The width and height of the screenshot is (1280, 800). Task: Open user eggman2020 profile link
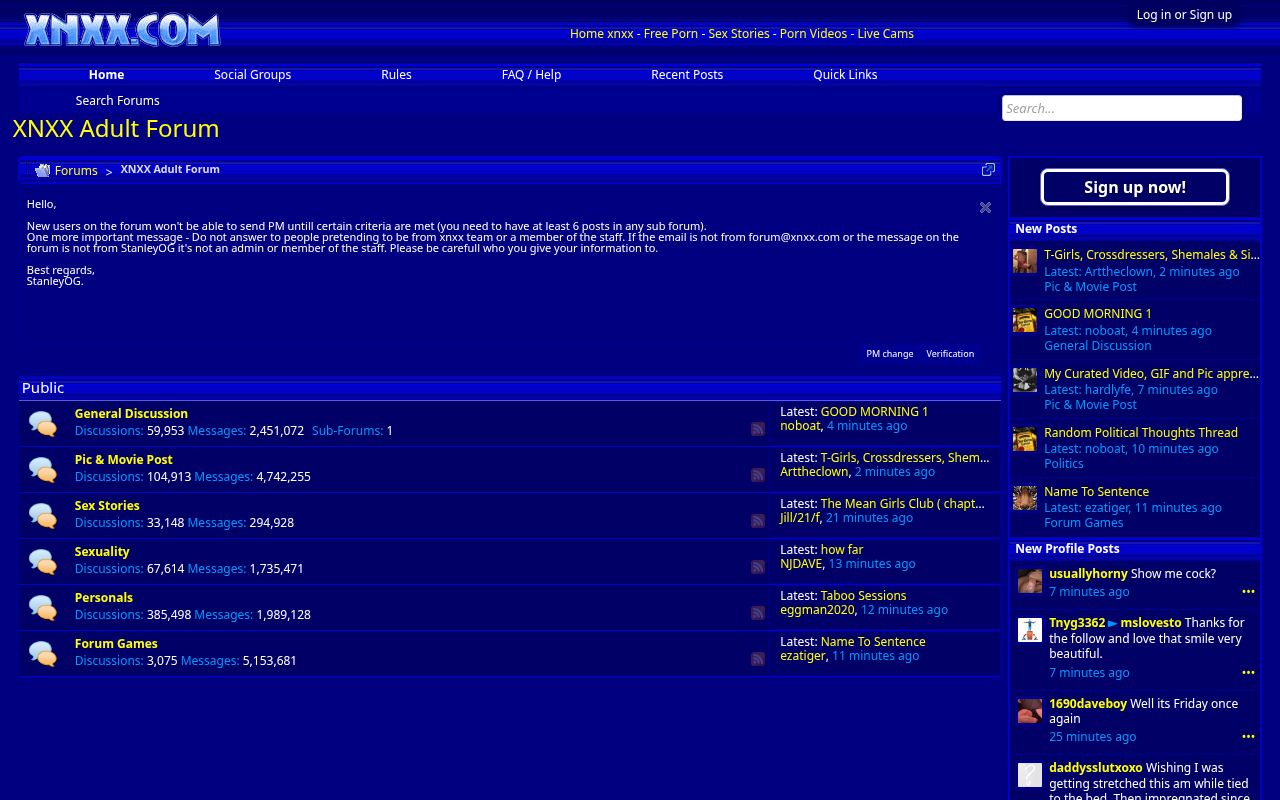pyautogui.click(x=817, y=609)
